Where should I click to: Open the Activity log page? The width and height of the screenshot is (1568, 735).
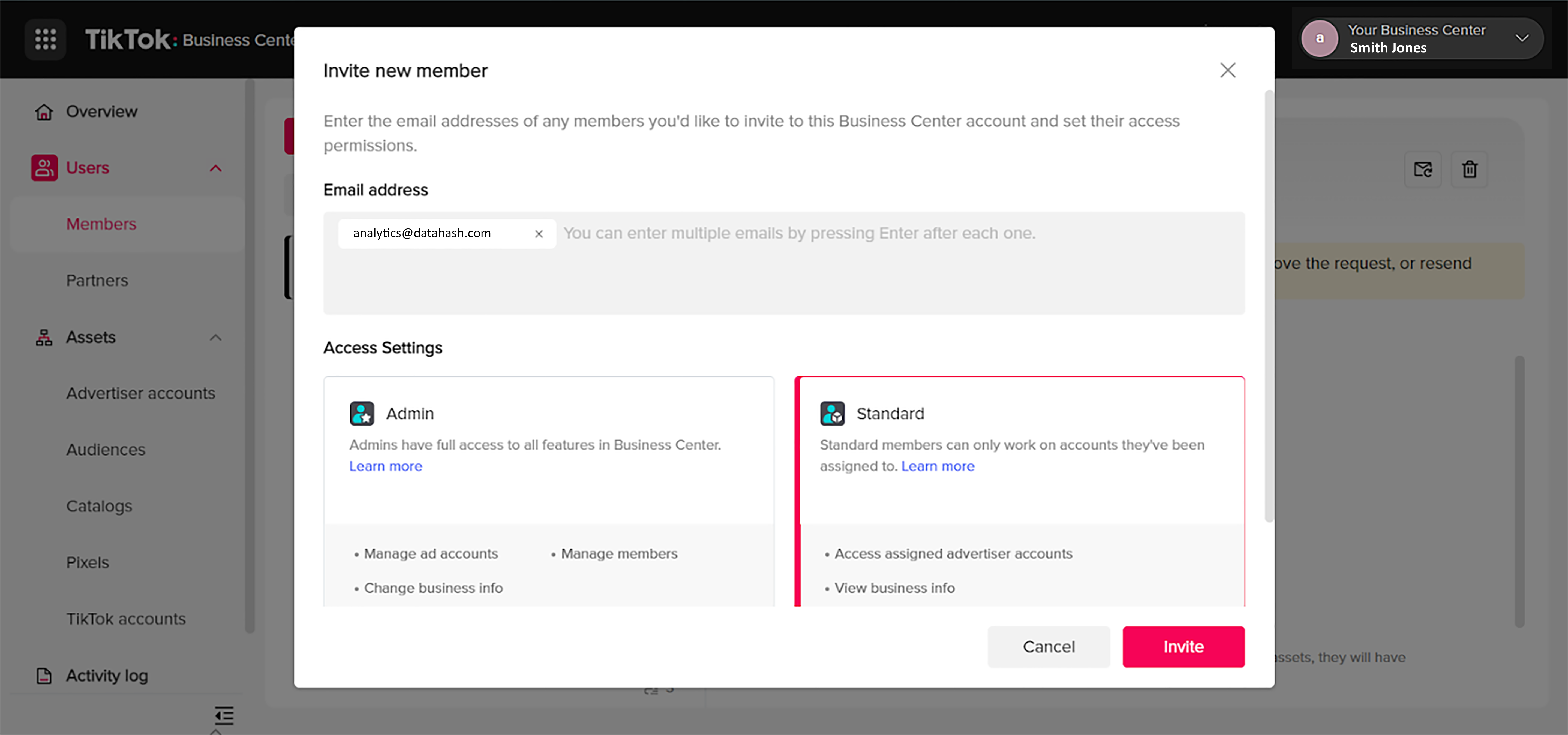[x=107, y=676]
